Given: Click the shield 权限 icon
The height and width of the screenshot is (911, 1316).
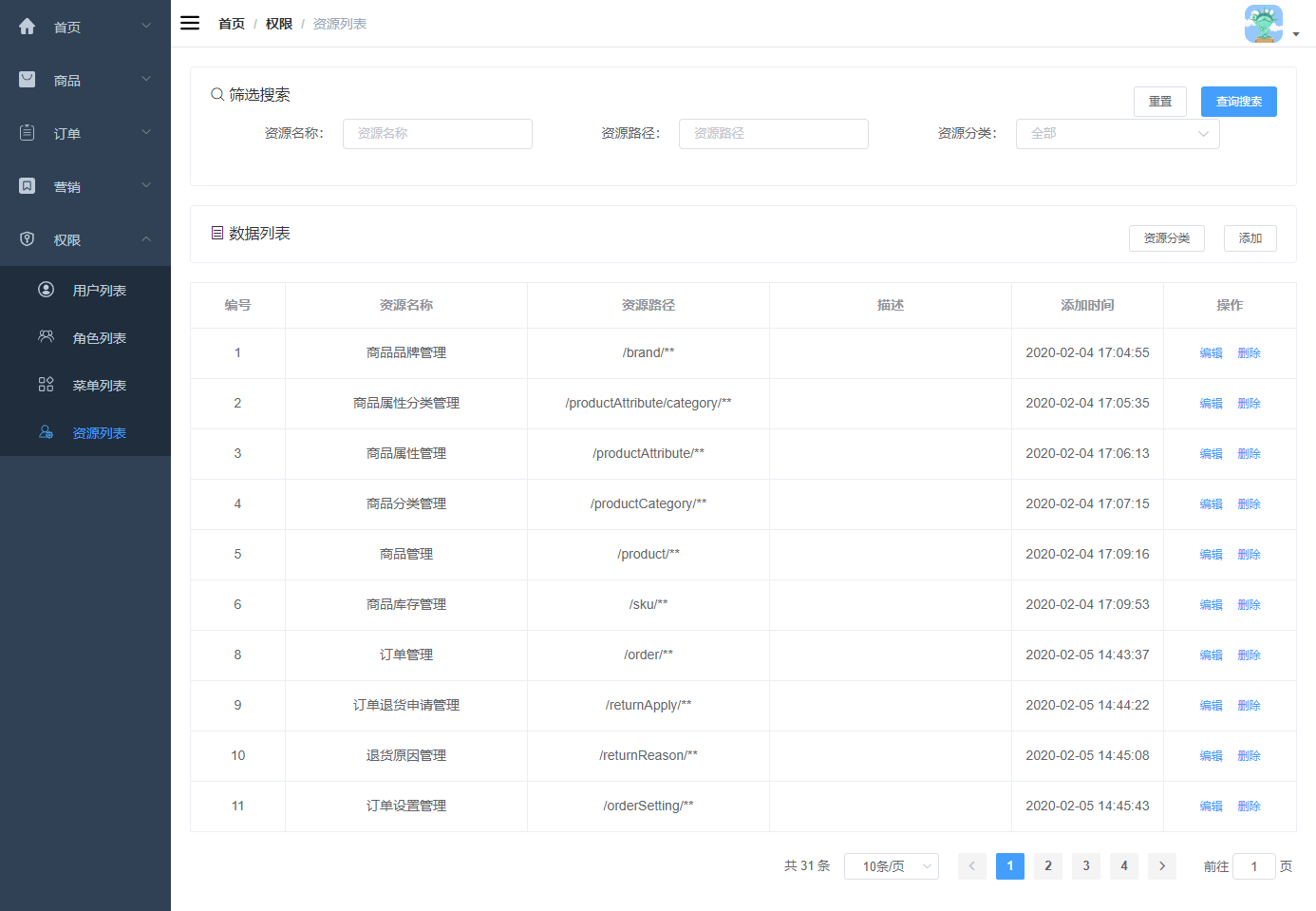Looking at the screenshot, I should click(28, 239).
